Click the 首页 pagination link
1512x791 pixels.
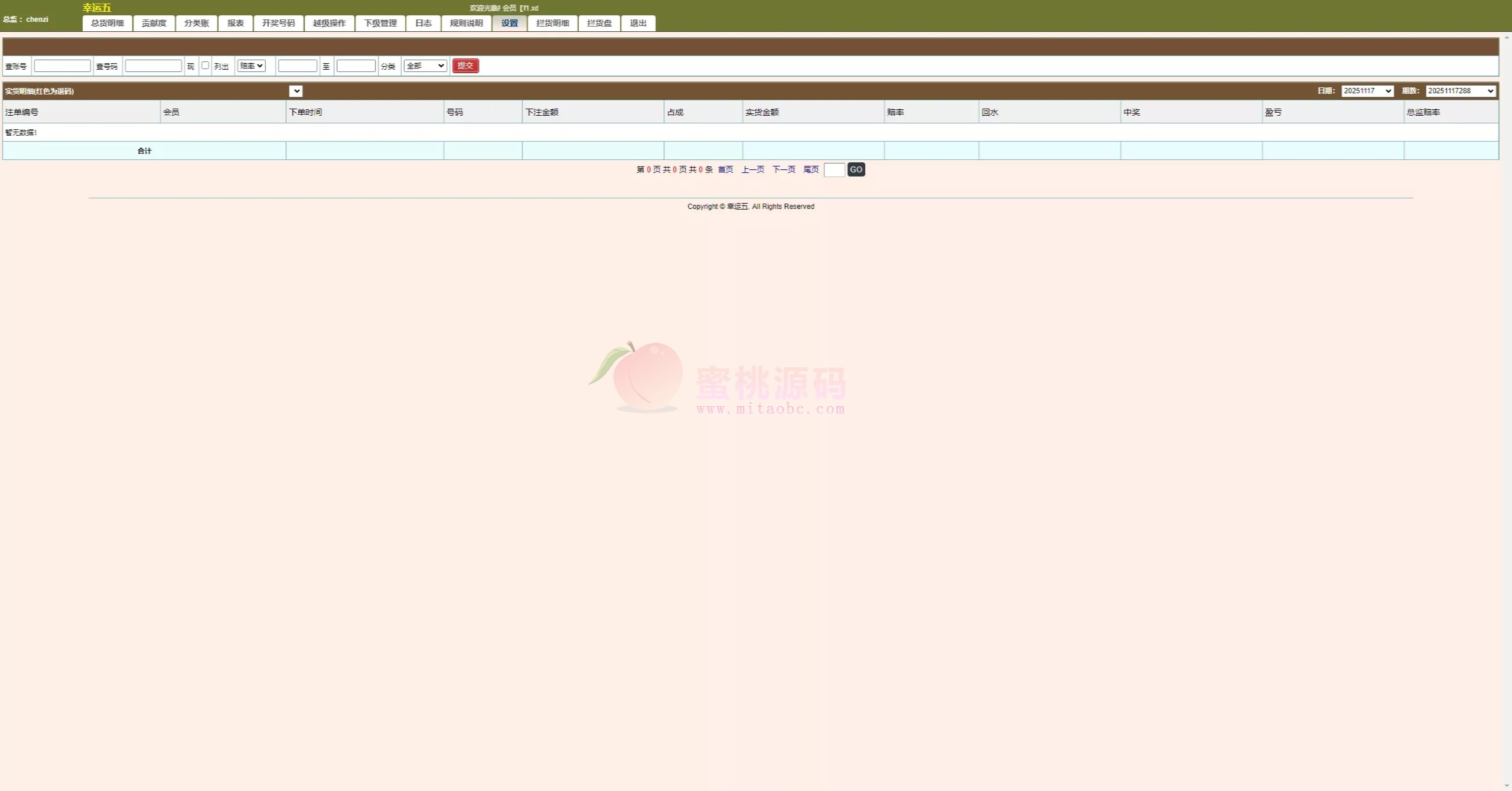pyautogui.click(x=725, y=169)
